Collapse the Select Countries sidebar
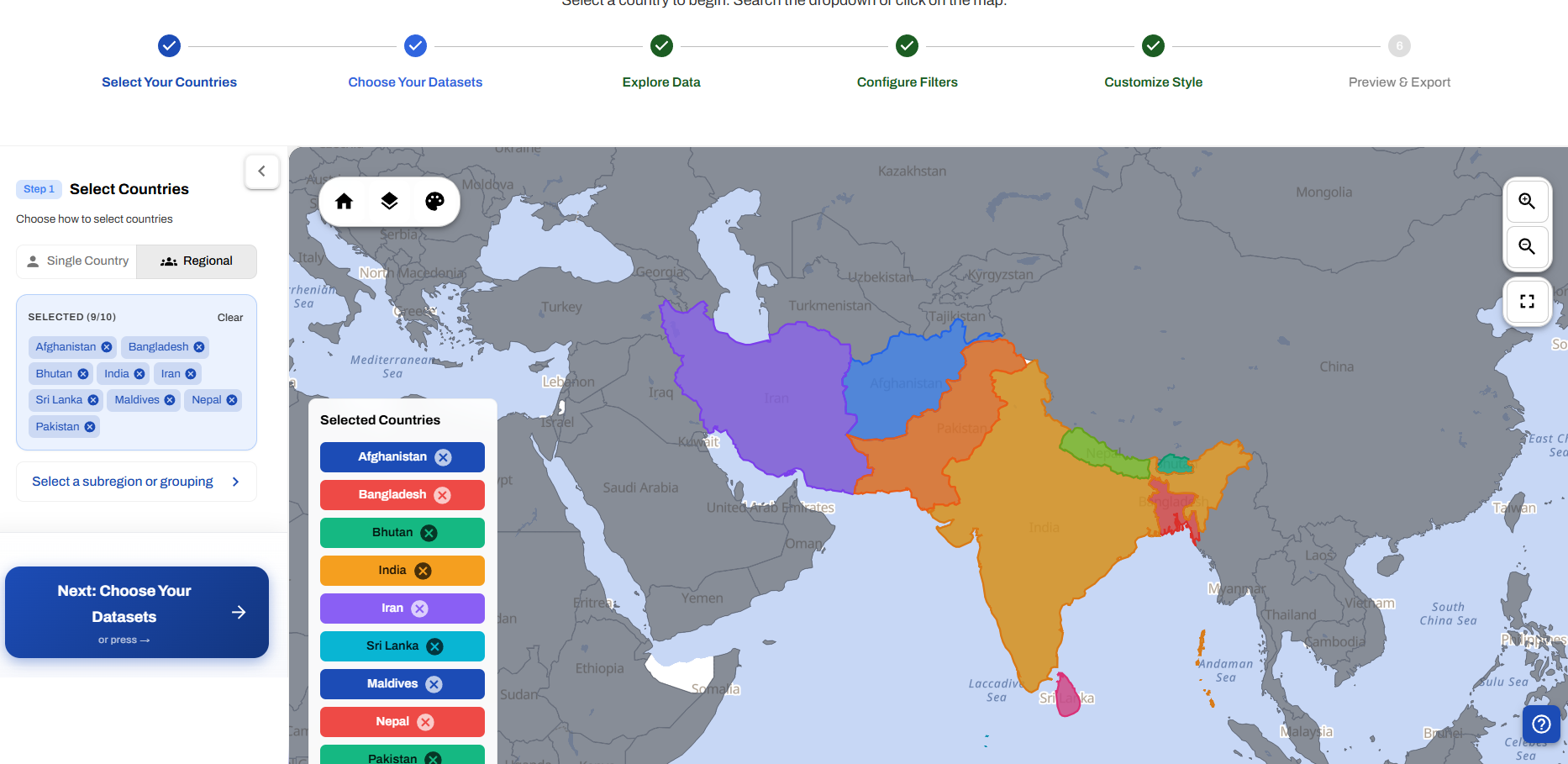This screenshot has height=764, width=1568. [x=262, y=171]
